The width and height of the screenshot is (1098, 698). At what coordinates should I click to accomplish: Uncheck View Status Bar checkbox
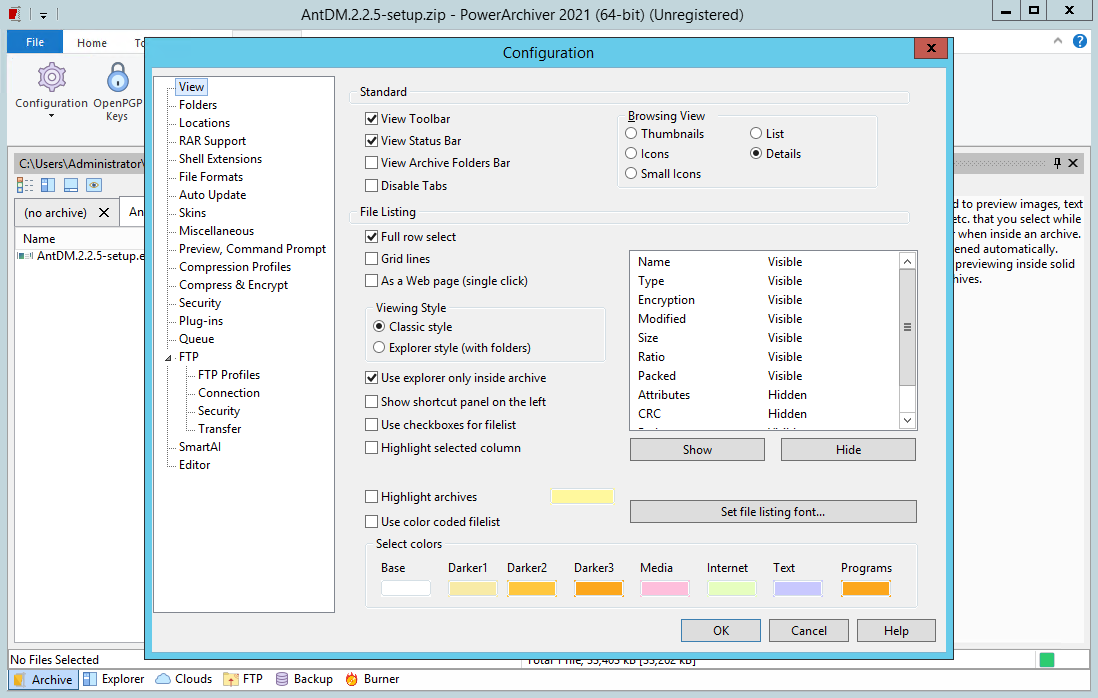point(371,141)
